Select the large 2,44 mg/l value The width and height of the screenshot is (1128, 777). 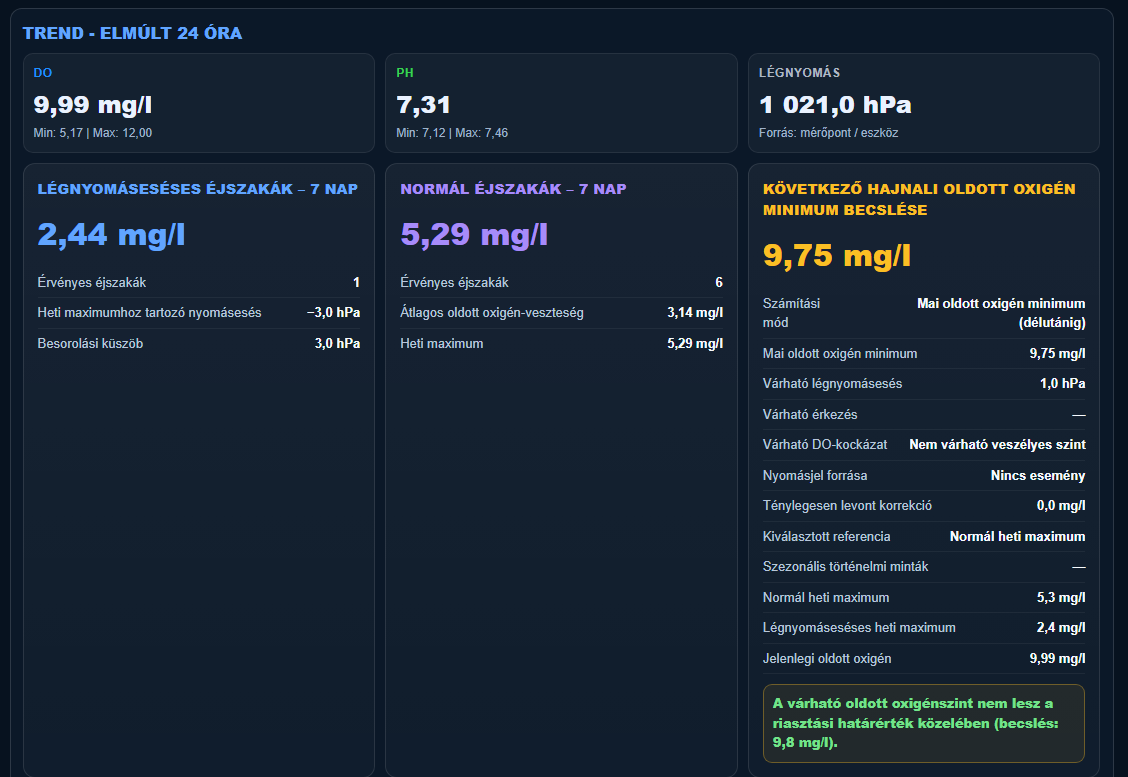[112, 235]
